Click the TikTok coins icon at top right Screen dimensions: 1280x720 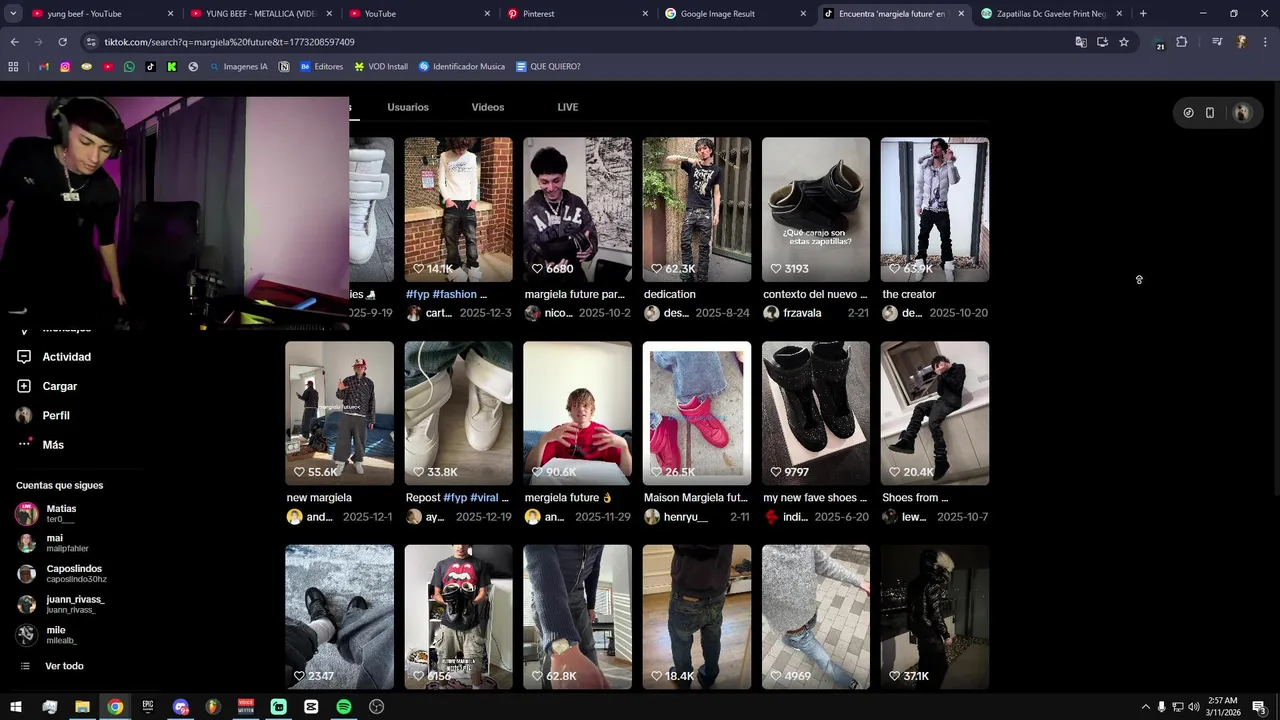tap(1188, 113)
